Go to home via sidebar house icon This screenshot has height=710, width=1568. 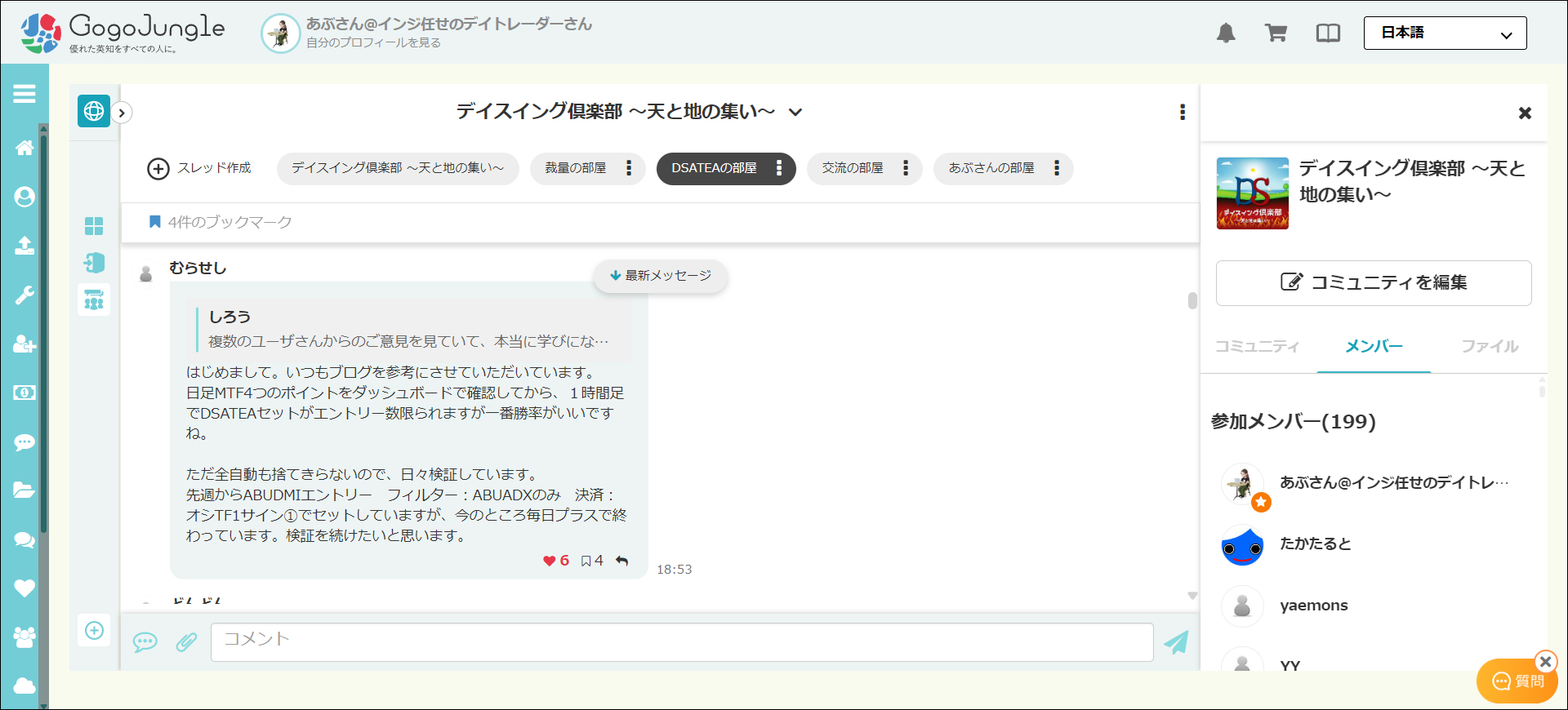pyautogui.click(x=24, y=148)
